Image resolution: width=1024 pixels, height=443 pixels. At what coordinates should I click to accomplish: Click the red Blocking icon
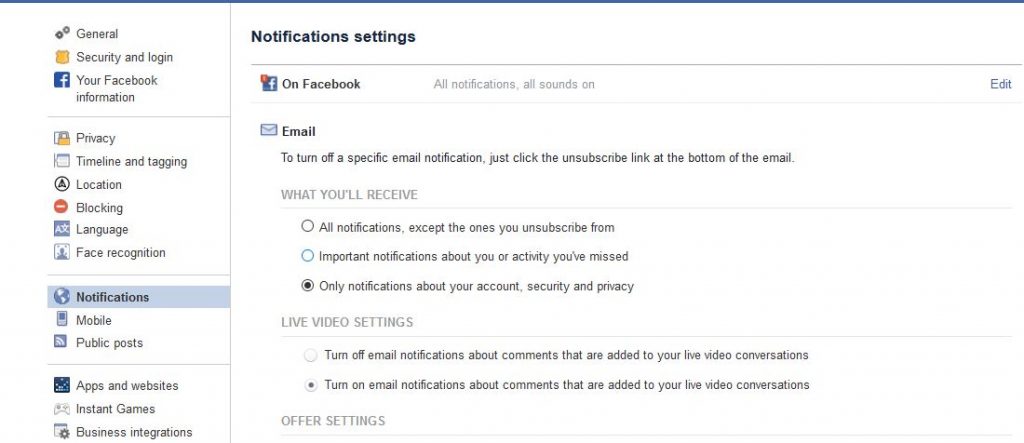pyautogui.click(x=61, y=207)
